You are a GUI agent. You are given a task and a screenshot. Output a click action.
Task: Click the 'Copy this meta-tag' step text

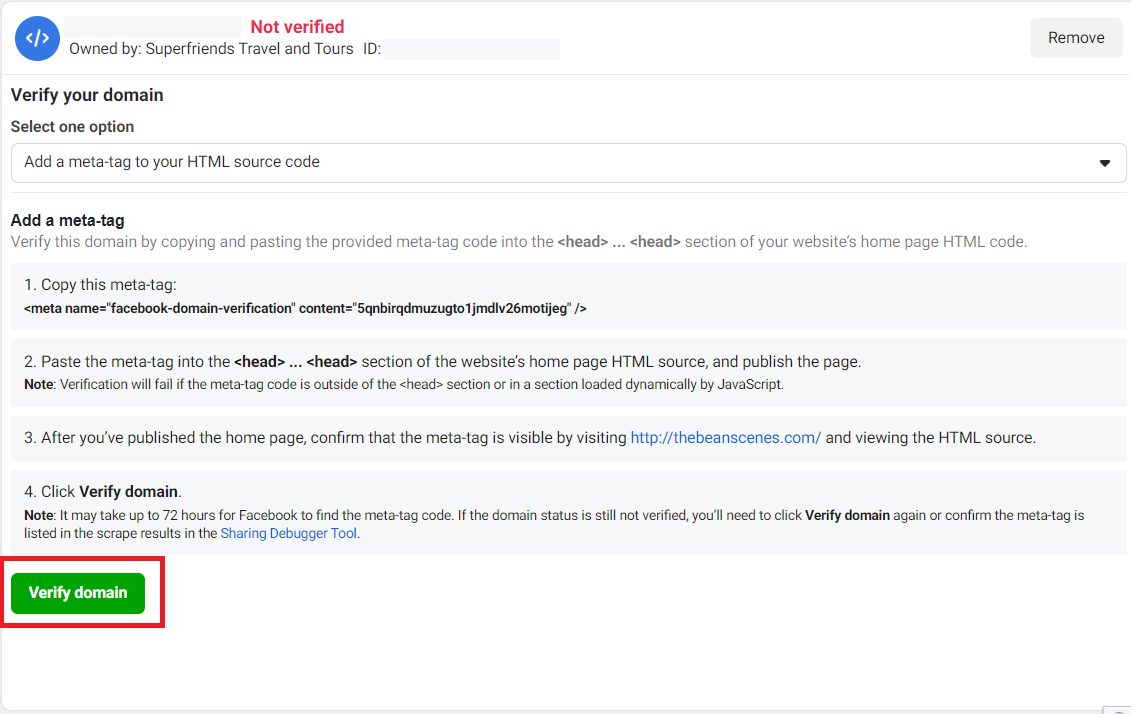100,285
